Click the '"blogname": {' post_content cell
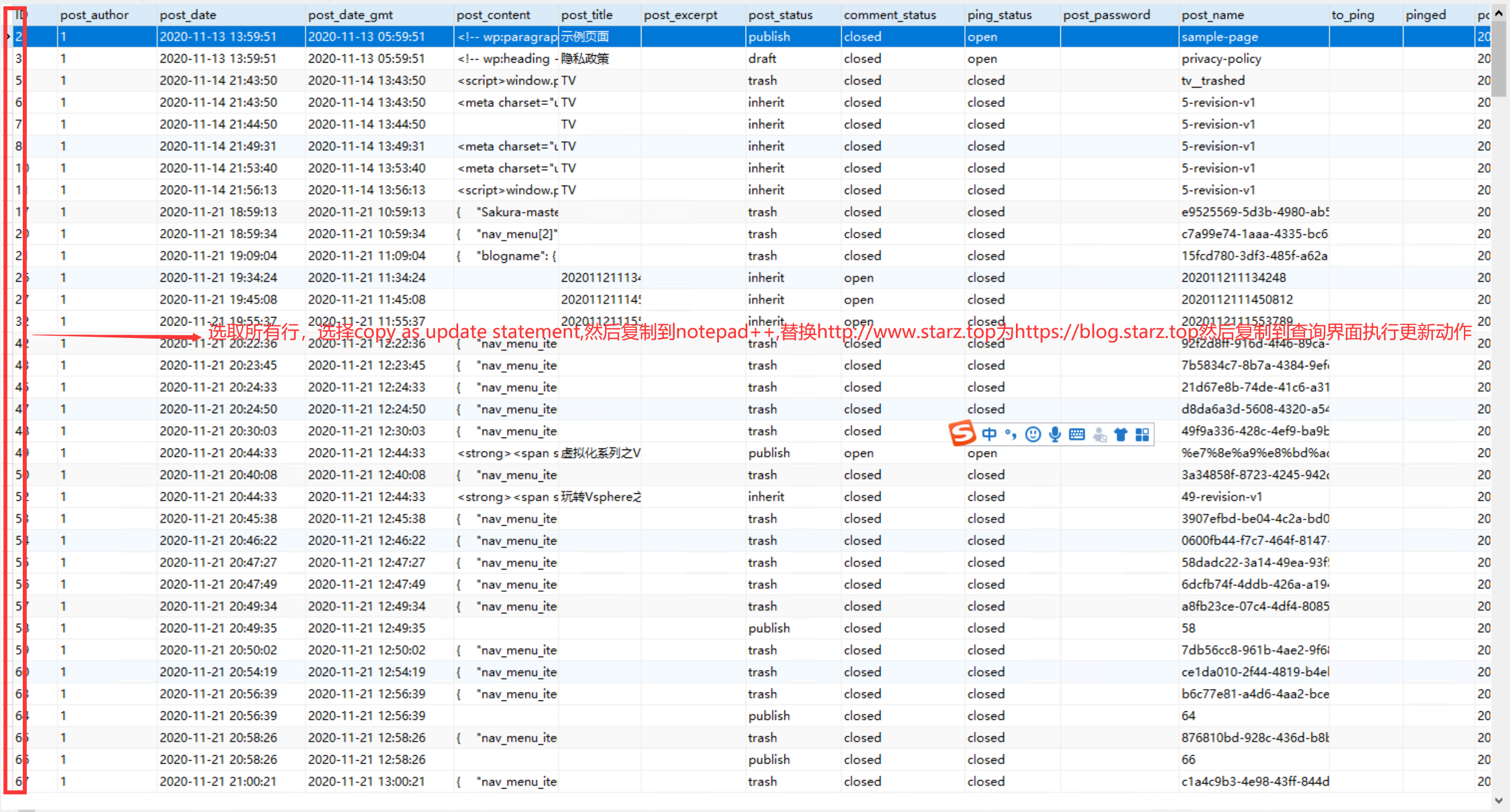Viewport: 1510px width, 812px height. pyautogui.click(x=507, y=255)
